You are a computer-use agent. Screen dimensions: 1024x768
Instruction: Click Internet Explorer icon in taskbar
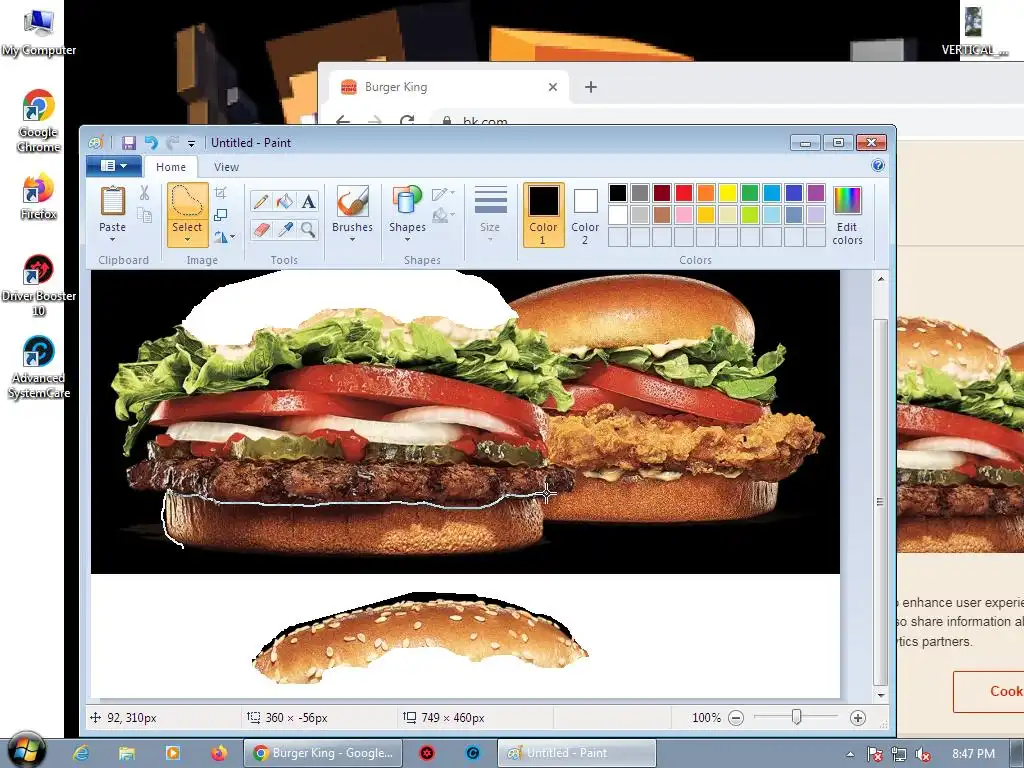tap(81, 753)
